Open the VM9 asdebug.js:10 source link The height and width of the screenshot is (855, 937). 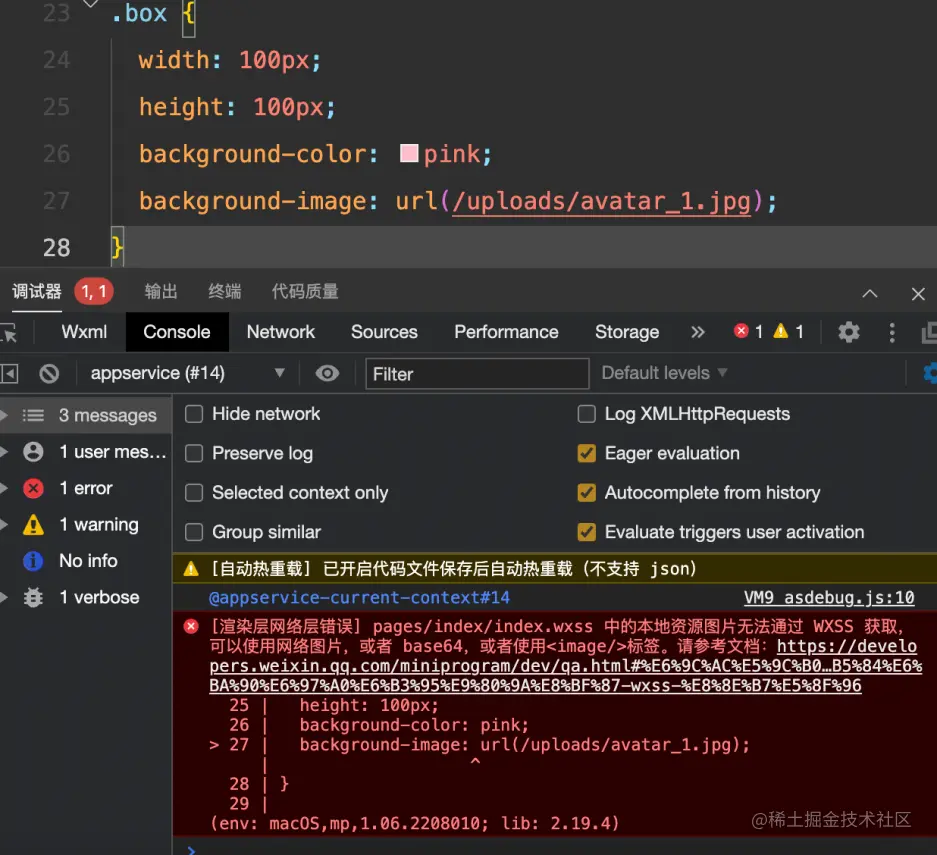(x=829, y=597)
